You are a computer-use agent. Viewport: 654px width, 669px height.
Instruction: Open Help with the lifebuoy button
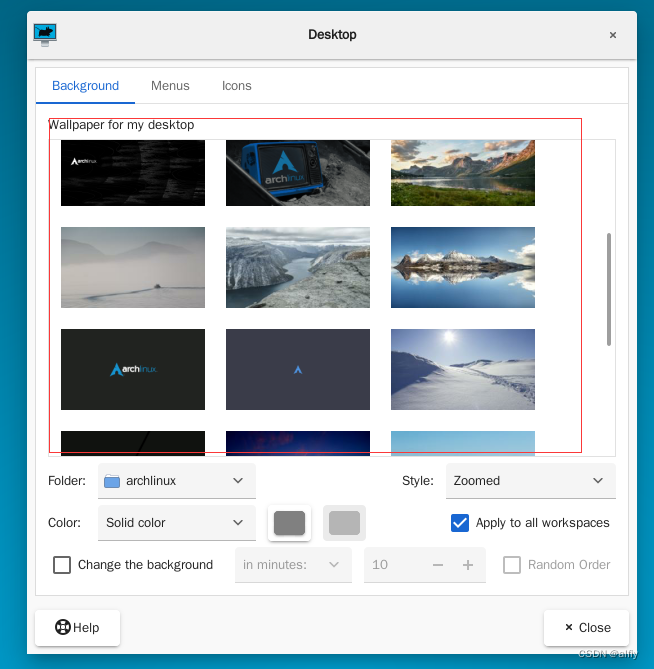click(x=77, y=627)
